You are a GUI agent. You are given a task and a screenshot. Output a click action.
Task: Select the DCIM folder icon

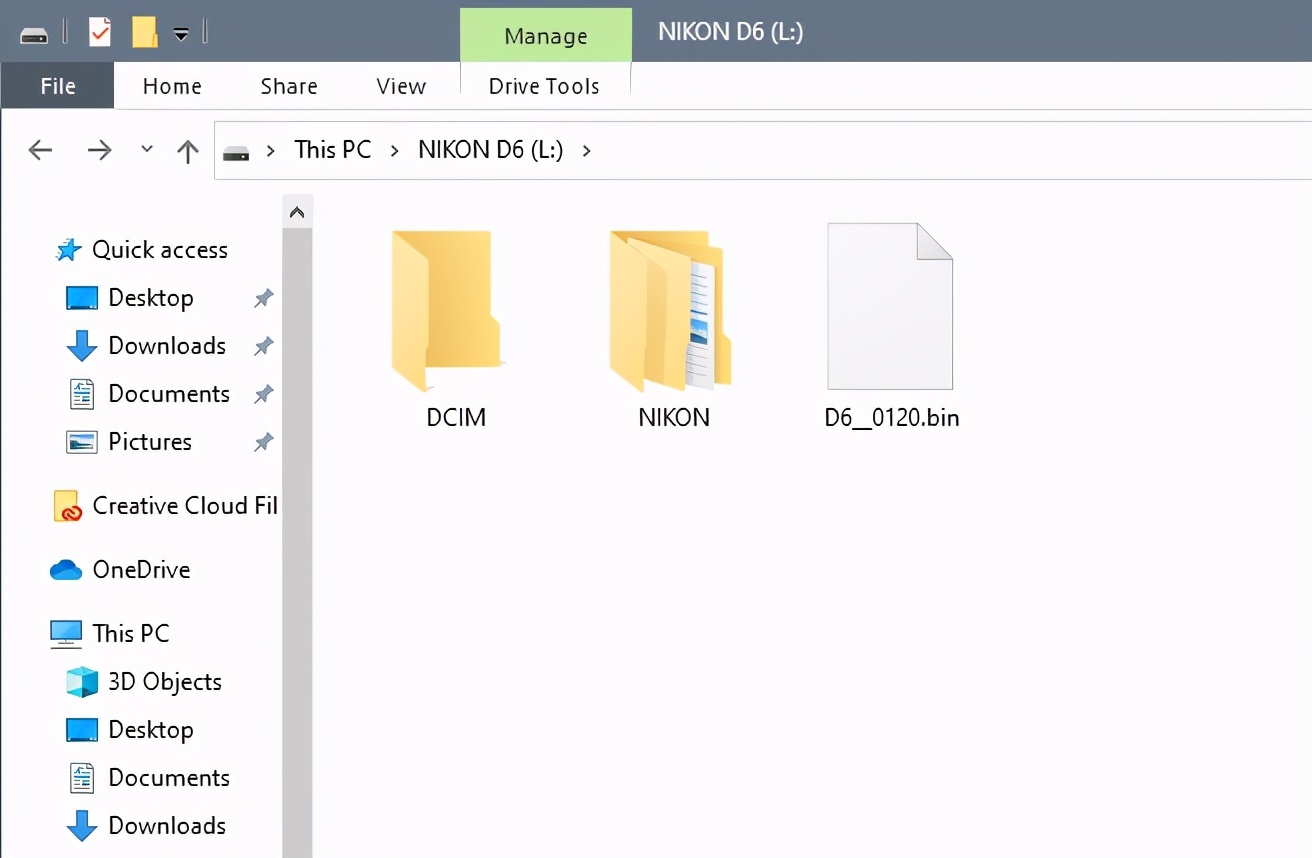tap(447, 311)
